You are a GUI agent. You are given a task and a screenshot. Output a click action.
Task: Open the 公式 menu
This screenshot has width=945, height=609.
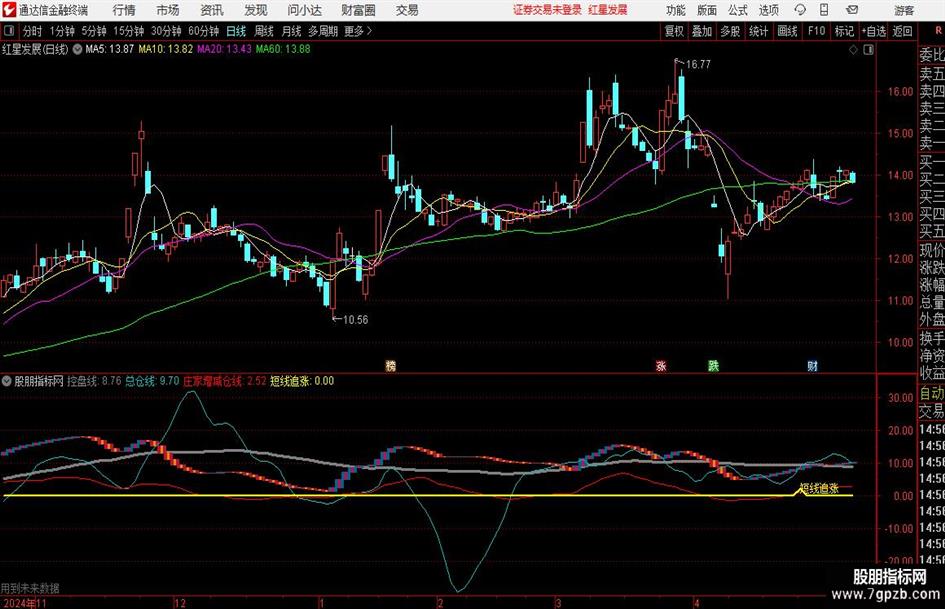coord(738,10)
